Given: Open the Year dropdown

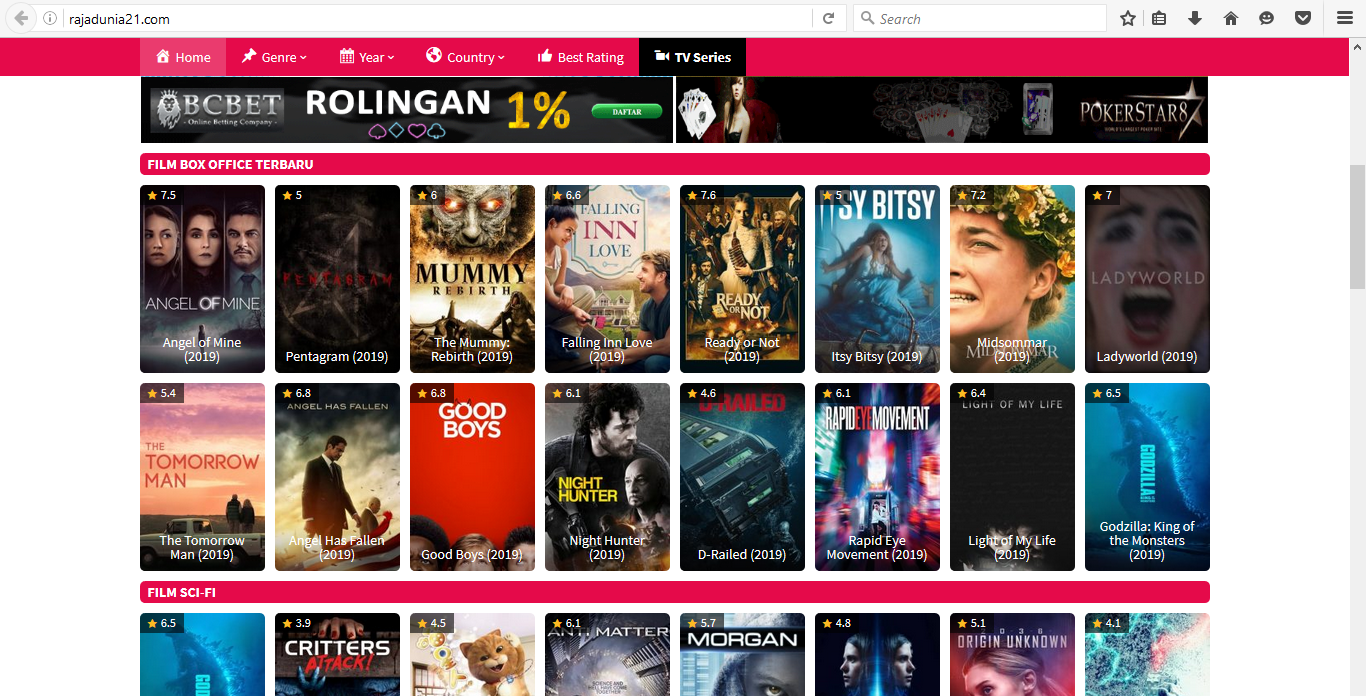Looking at the screenshot, I should 367,57.
